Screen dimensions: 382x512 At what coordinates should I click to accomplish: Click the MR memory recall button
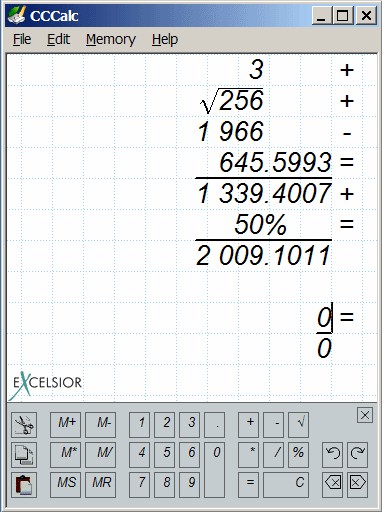[x=100, y=485]
